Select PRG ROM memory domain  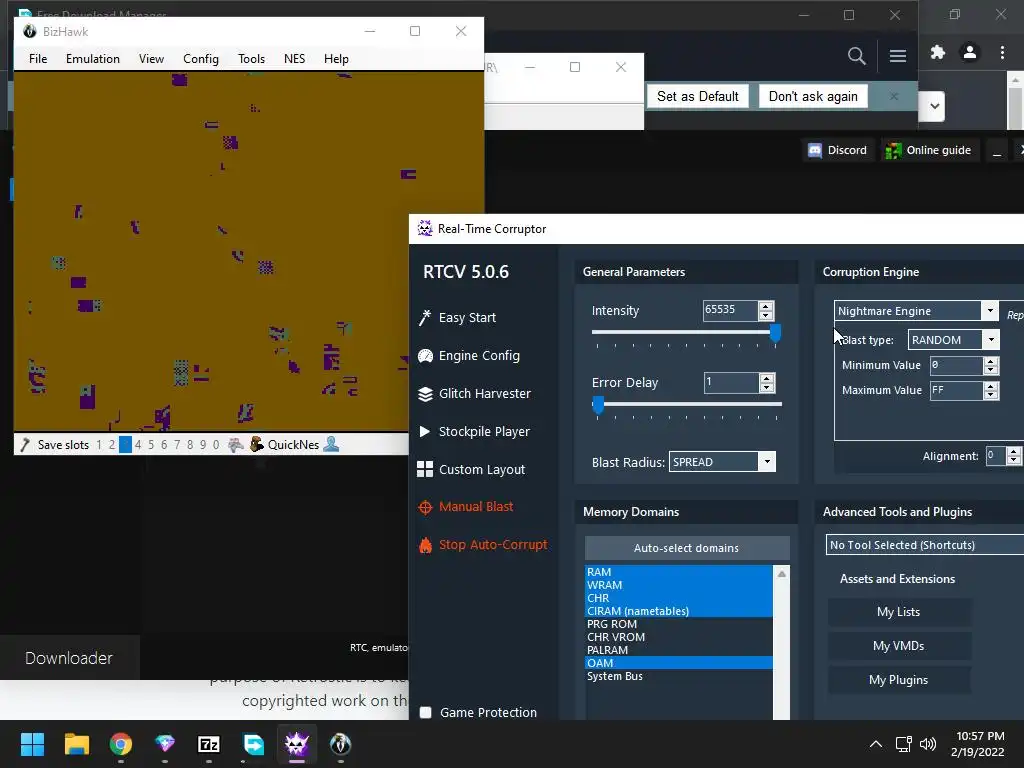(x=679, y=624)
